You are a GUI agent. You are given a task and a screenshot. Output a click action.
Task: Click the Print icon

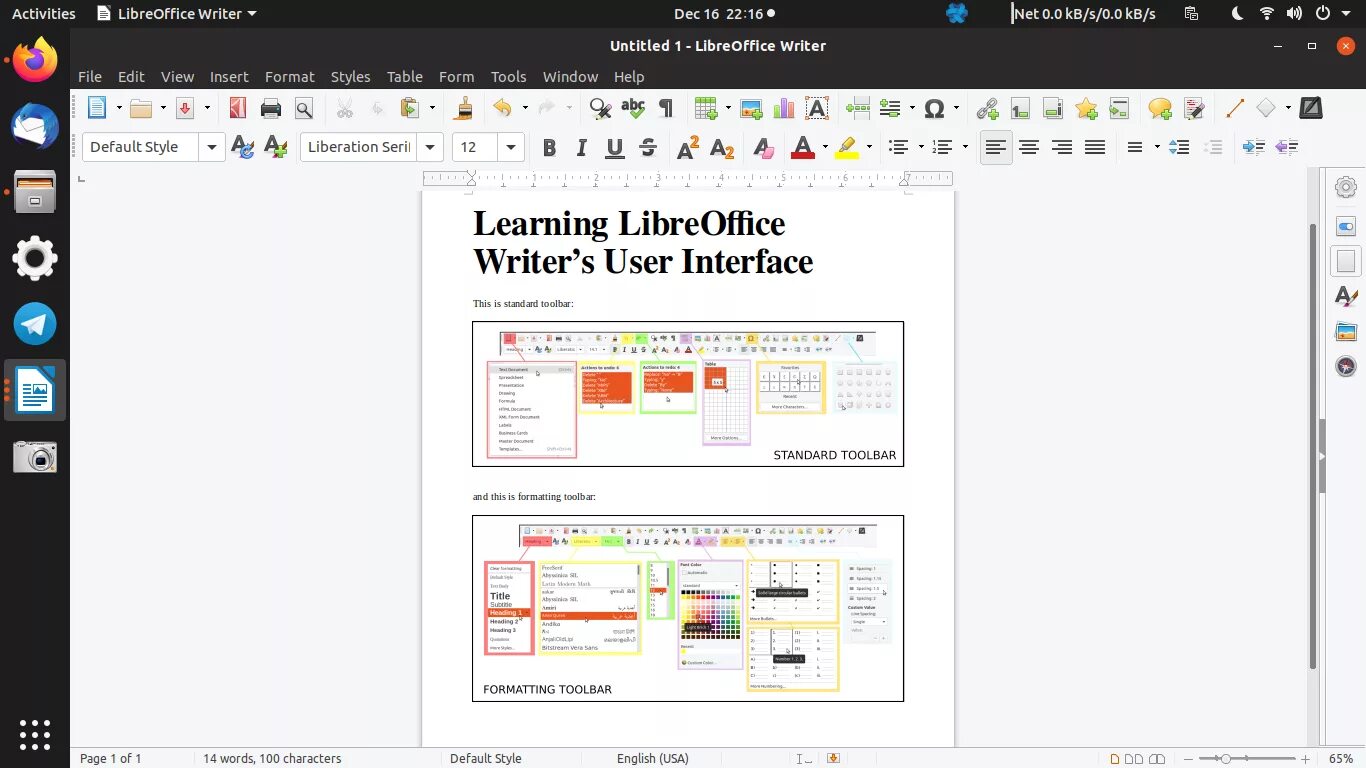[271, 108]
